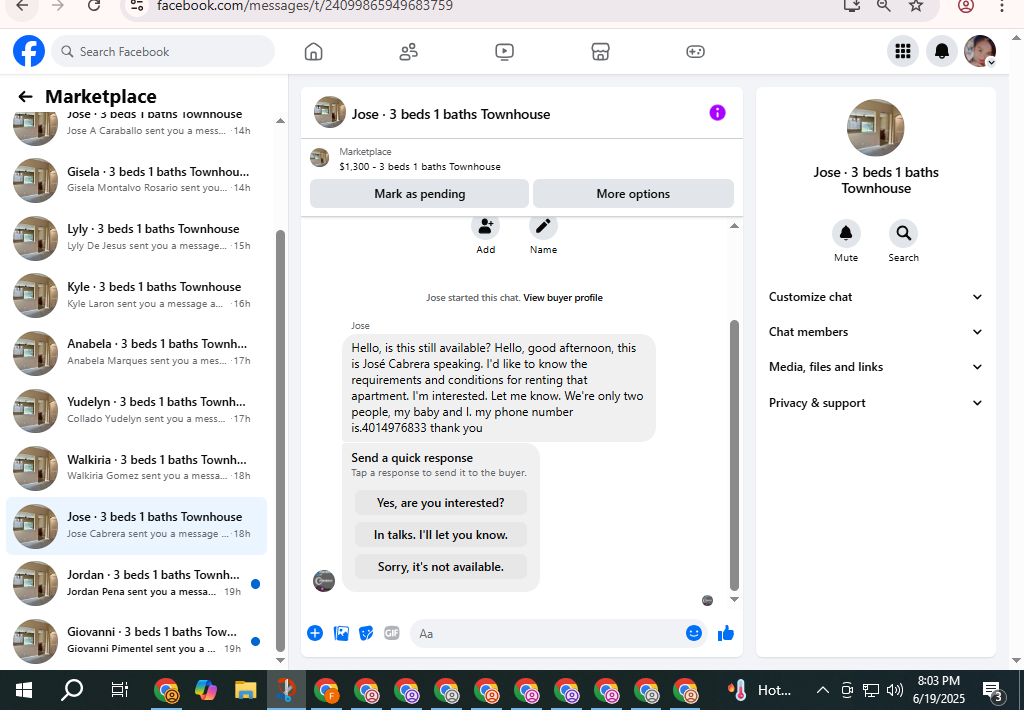Open View buyer profile link
1024x710 pixels.
(563, 298)
